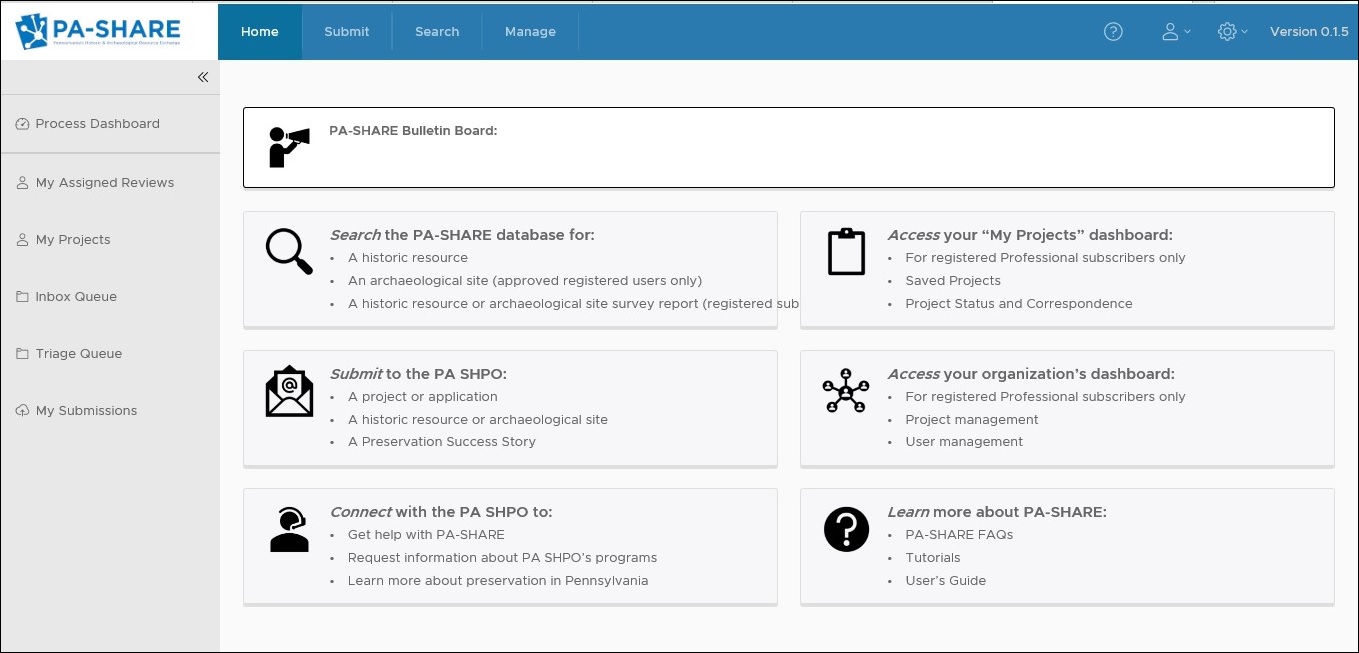The width and height of the screenshot is (1359, 653).
Task: Click the bulletin board megaphone icon
Action: pos(289,147)
